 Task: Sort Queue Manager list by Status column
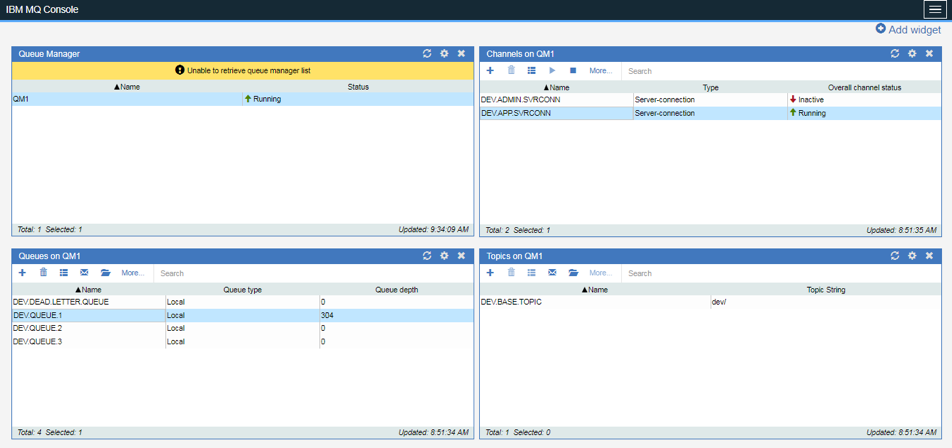coord(358,87)
